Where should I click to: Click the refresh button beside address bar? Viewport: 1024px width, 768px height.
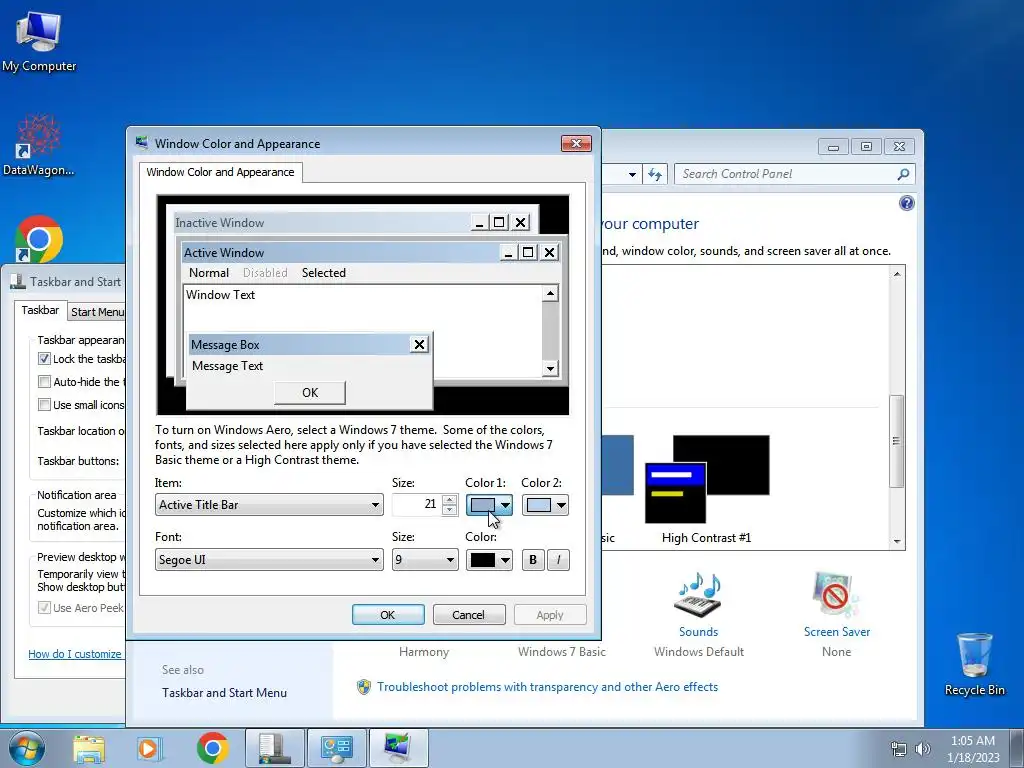pos(654,174)
